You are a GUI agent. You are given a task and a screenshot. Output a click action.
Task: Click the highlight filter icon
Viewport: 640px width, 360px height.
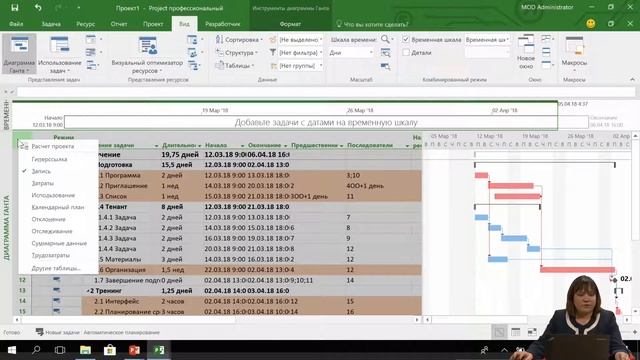273,40
